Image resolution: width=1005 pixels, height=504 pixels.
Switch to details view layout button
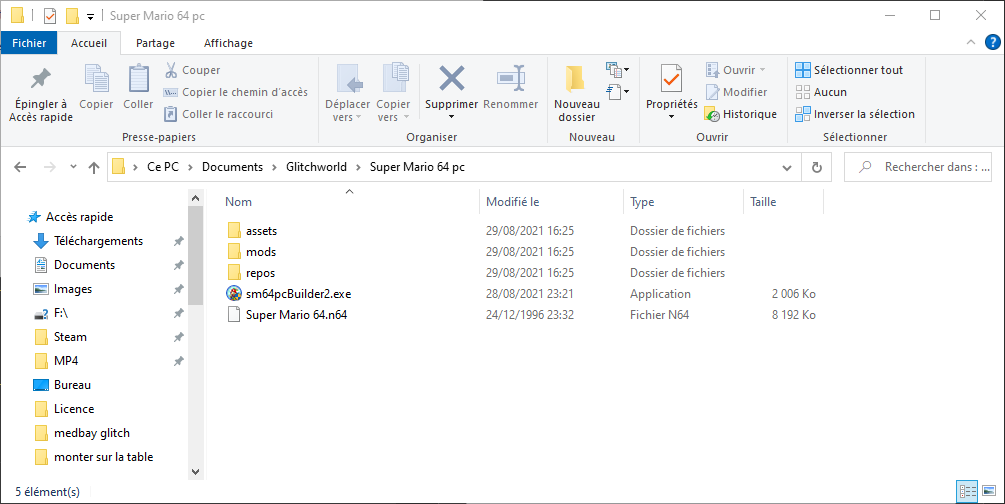click(967, 491)
